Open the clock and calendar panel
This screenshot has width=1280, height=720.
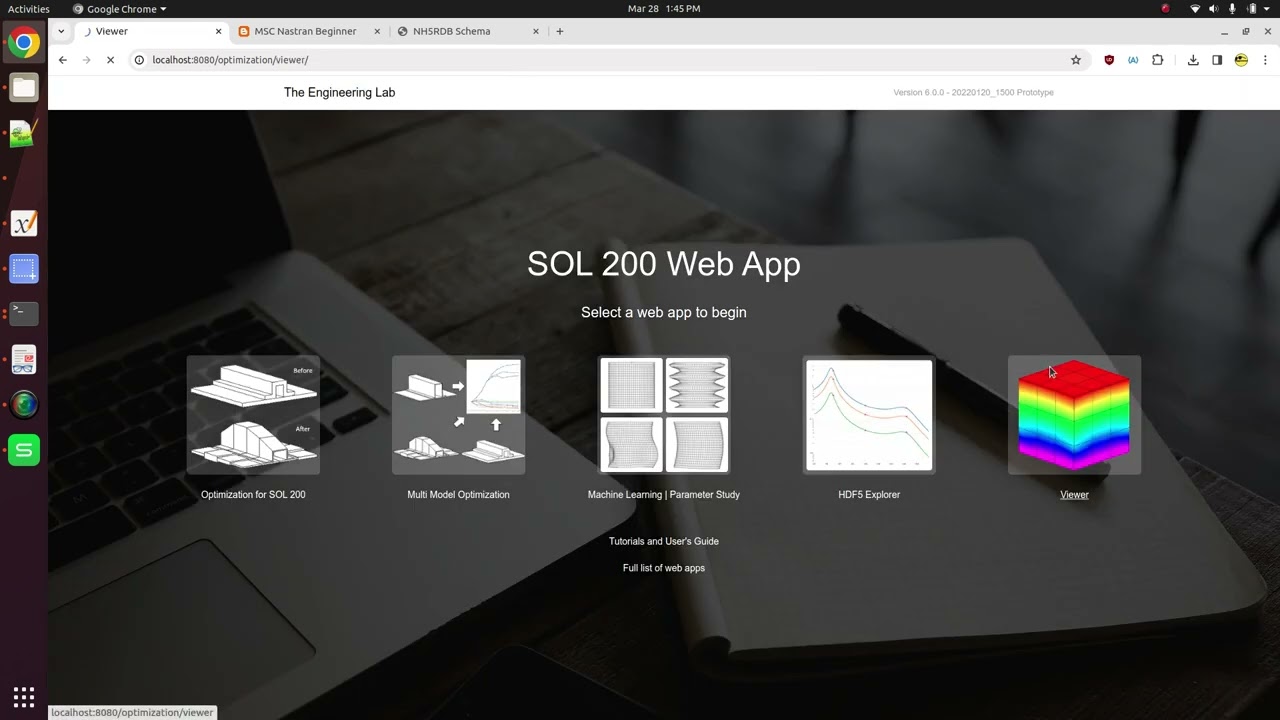[664, 9]
